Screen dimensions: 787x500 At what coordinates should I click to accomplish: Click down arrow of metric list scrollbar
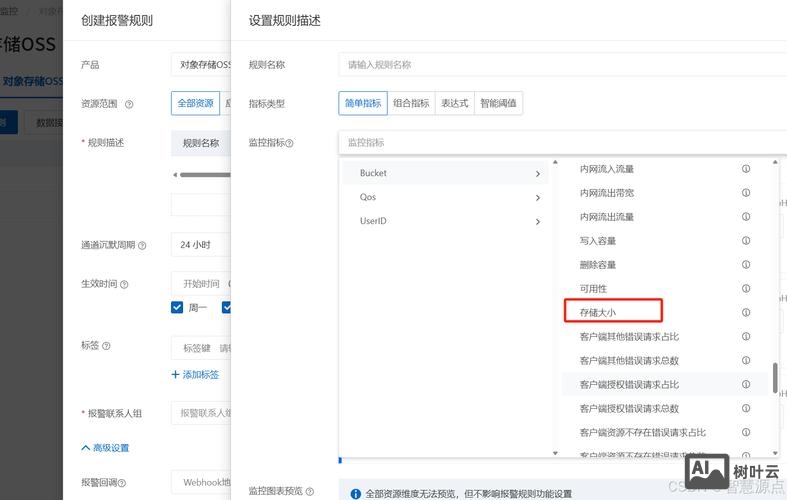(775, 453)
